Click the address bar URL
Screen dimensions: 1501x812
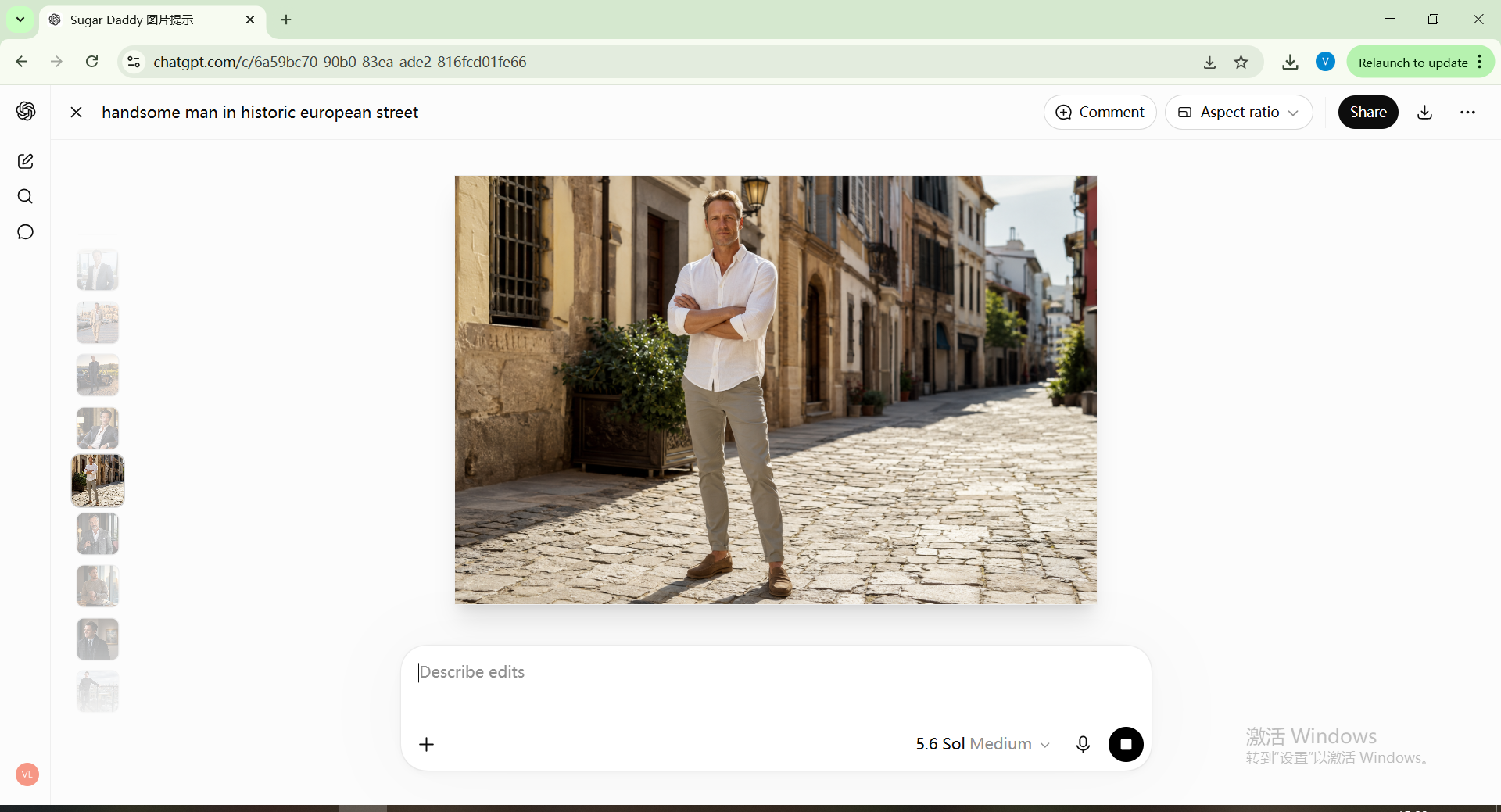(x=339, y=62)
